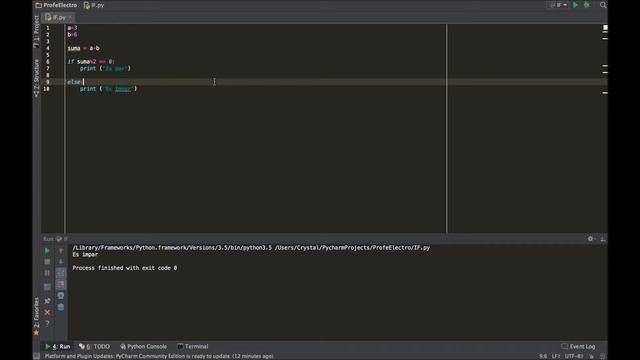Image resolution: width=640 pixels, height=360 pixels.
Task: Click the python3.5 command line in console
Action: pyautogui.click(x=251, y=247)
